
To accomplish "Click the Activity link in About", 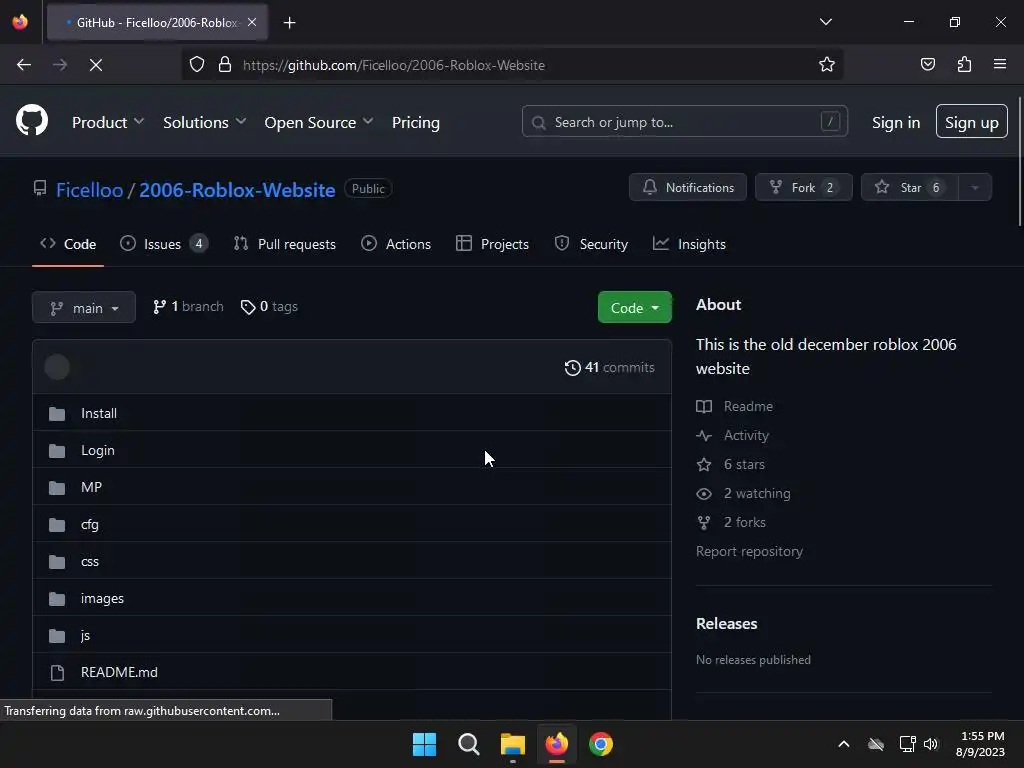I will pyautogui.click(x=733, y=435).
